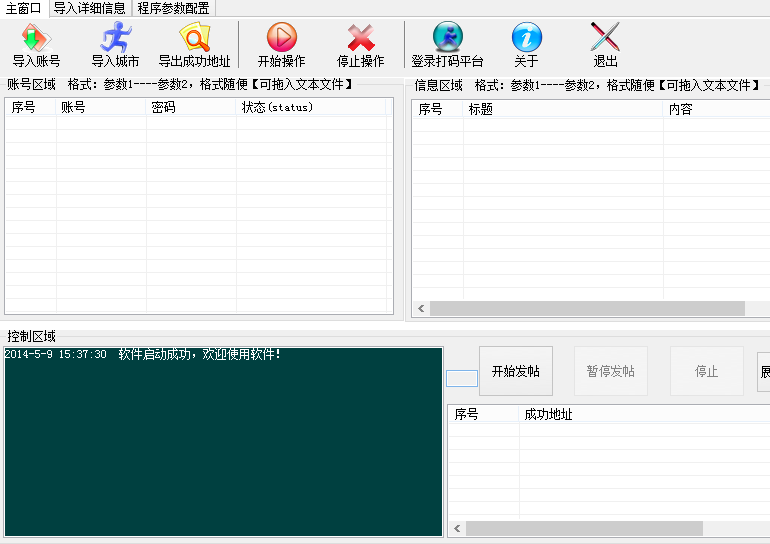Switch to the 导入详细信息 tab
The image size is (770, 544).
click(x=90, y=8)
